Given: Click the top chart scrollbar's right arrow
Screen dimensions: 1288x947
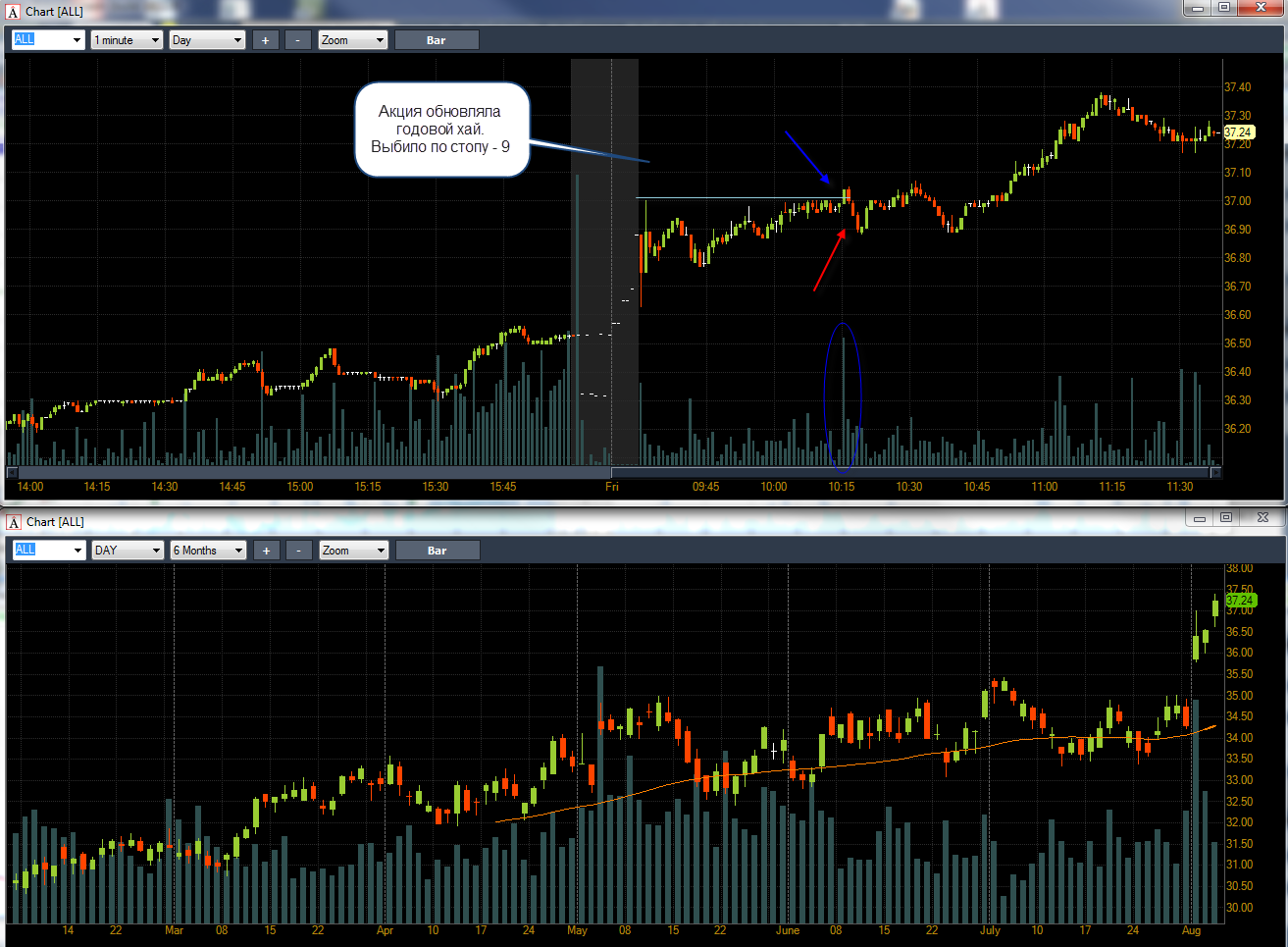Looking at the screenshot, I should click(x=1215, y=472).
